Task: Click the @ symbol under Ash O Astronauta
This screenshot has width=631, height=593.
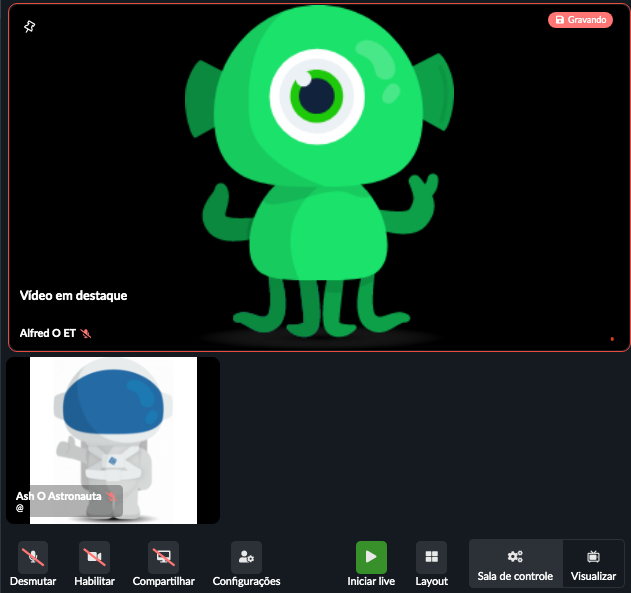Action: point(20,508)
